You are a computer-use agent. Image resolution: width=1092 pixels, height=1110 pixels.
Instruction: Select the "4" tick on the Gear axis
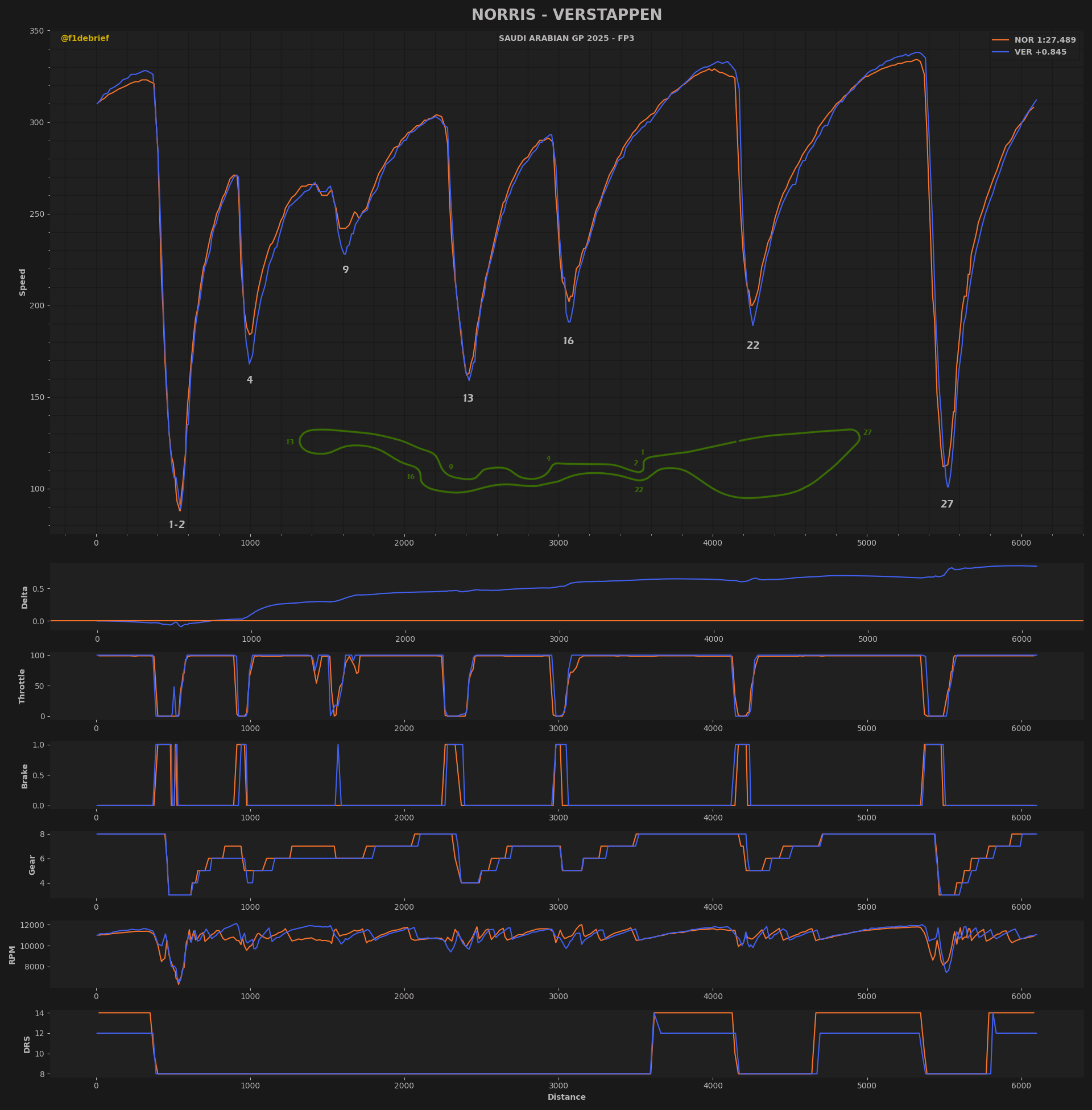(42, 884)
